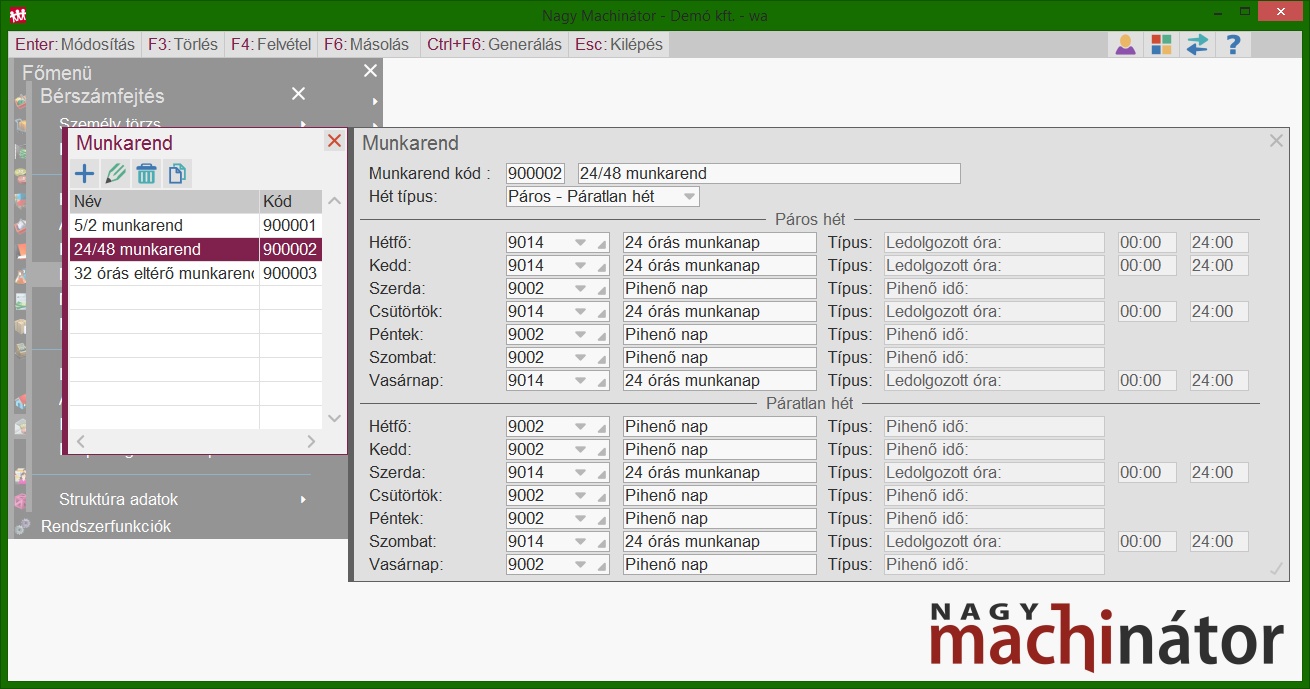Open Rendszerfunkciók menu item
1310x689 pixels.
tap(106, 526)
